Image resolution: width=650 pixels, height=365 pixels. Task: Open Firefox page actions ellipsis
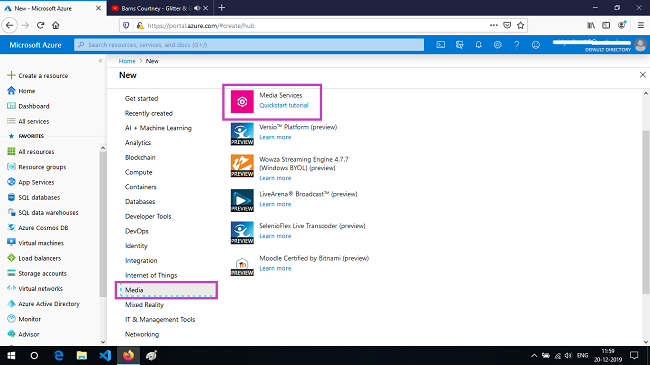pyautogui.click(x=493, y=25)
